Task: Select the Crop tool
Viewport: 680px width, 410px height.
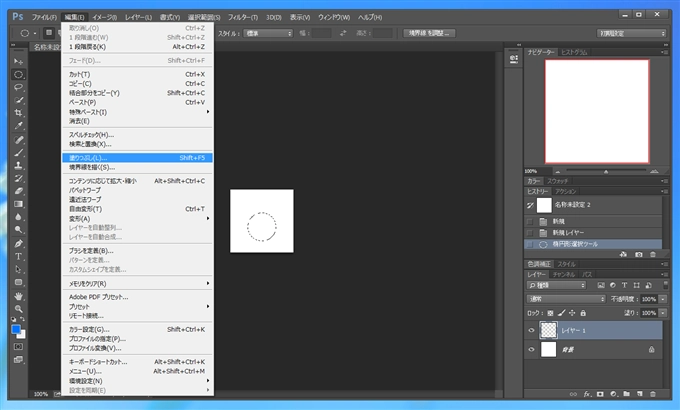Action: coord(18,113)
